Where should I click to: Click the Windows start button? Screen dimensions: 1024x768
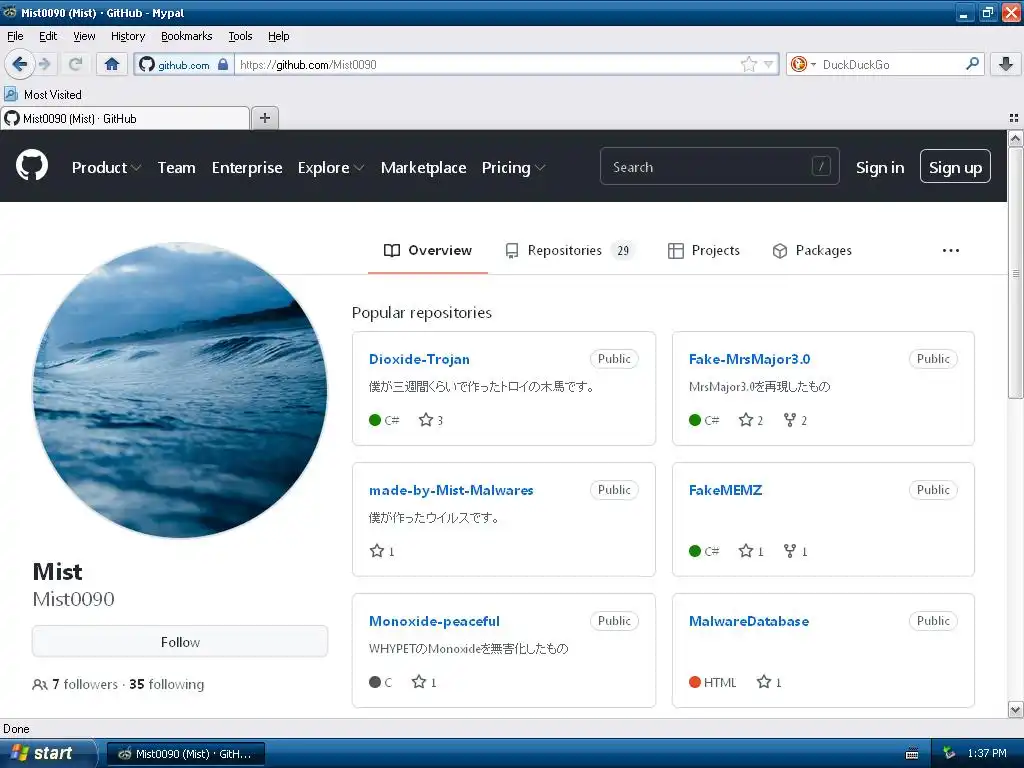pyautogui.click(x=47, y=753)
